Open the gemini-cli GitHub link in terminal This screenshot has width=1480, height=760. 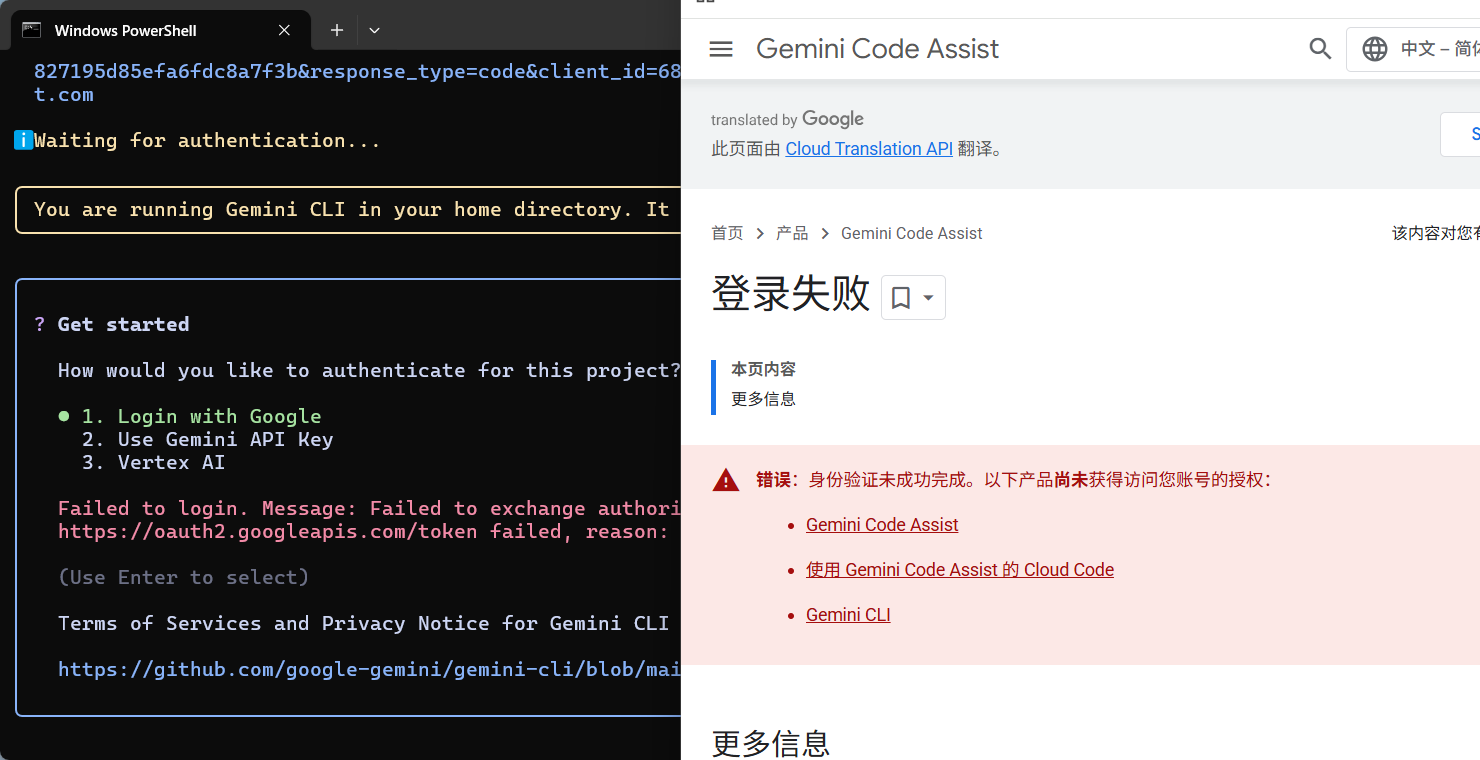(x=369, y=669)
